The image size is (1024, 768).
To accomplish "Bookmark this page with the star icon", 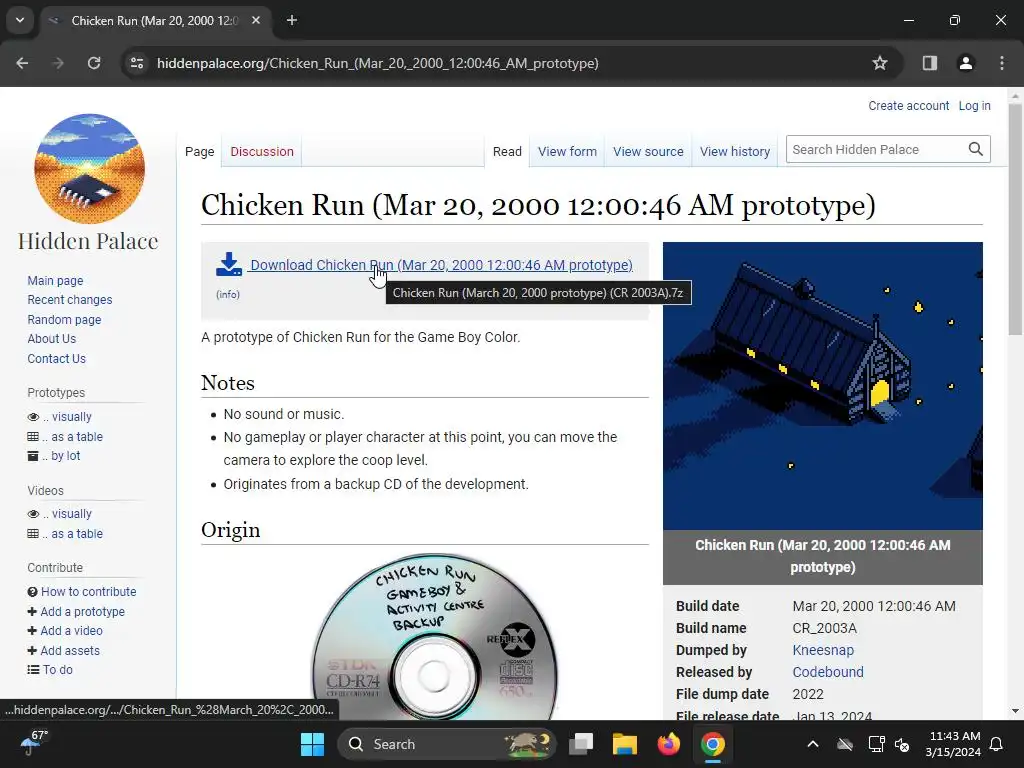I will (880, 63).
